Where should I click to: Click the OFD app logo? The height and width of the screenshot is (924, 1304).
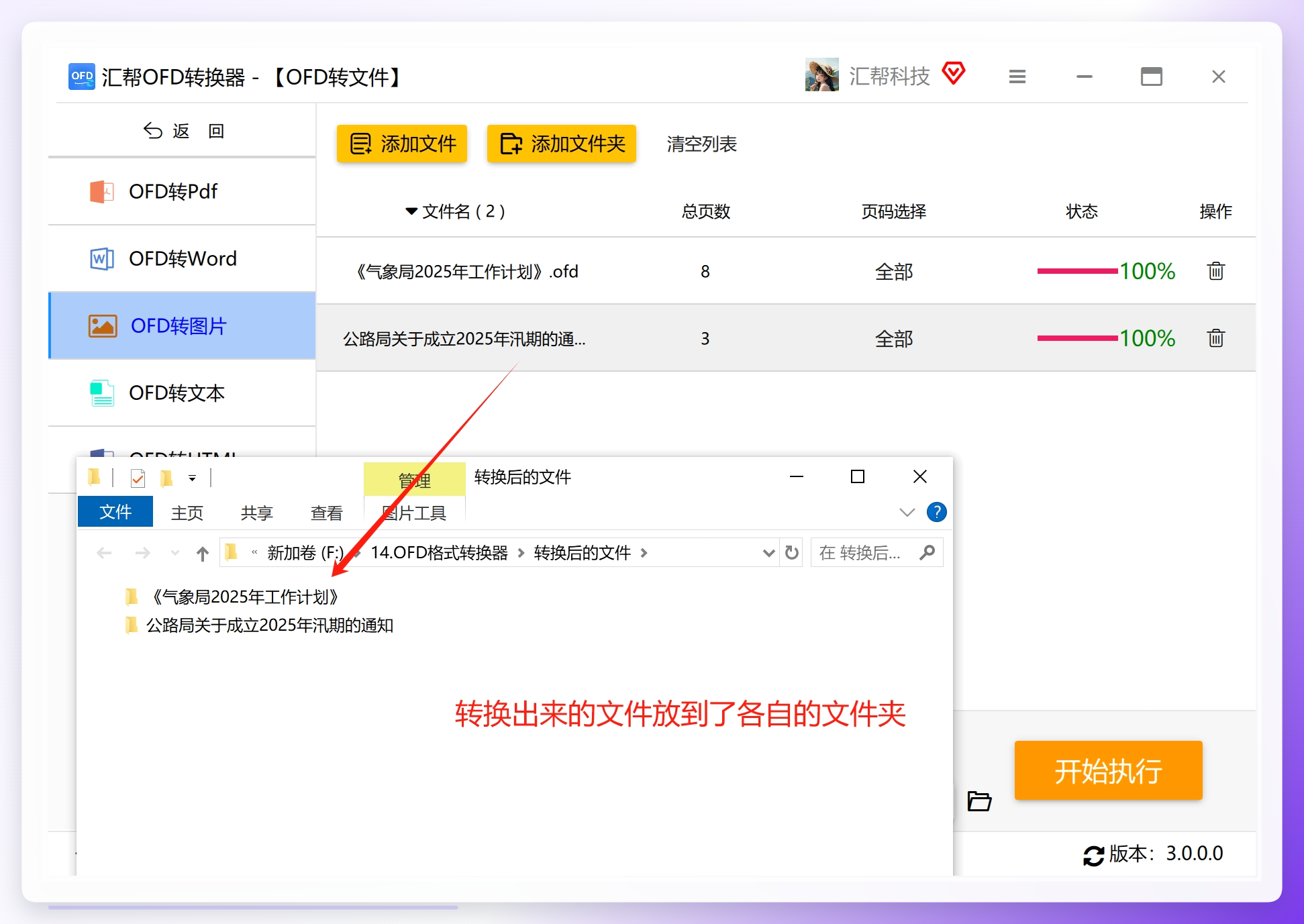click(82, 76)
